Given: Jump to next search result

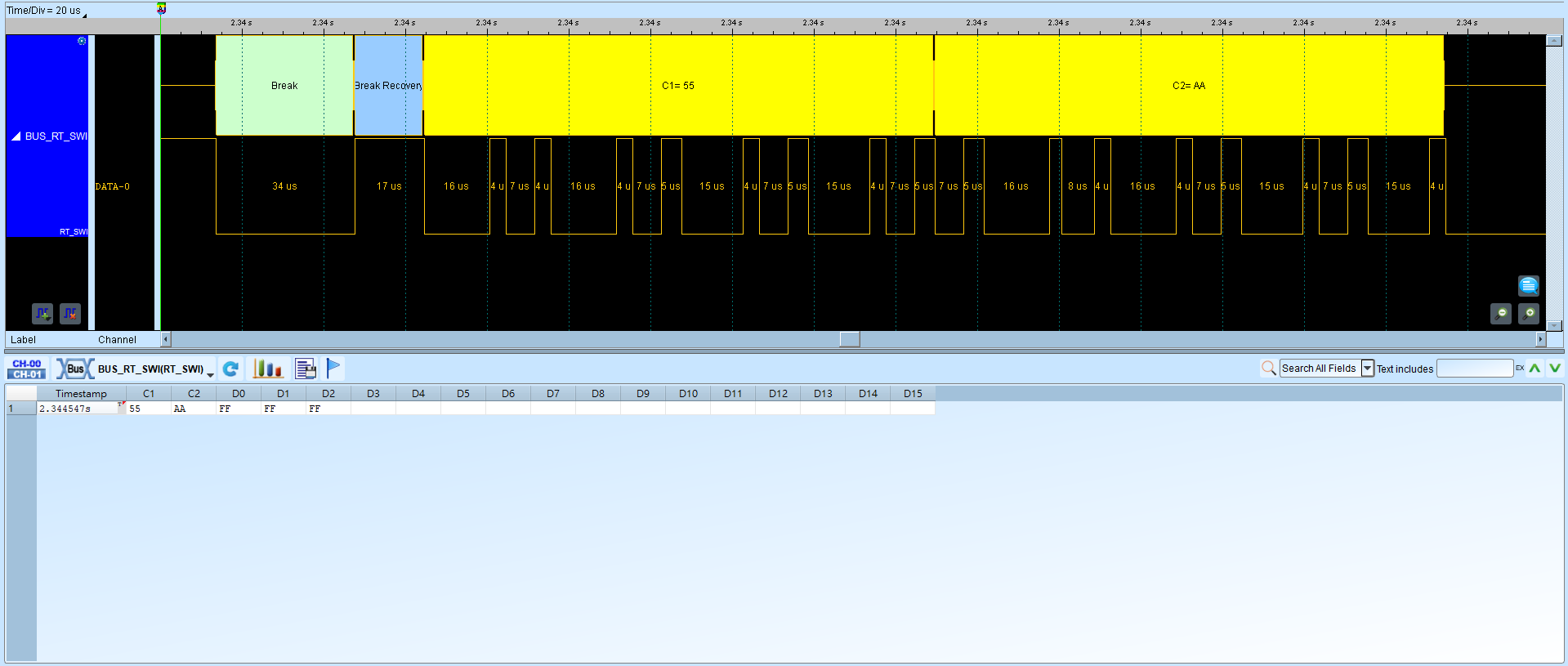Looking at the screenshot, I should pyautogui.click(x=1555, y=369).
